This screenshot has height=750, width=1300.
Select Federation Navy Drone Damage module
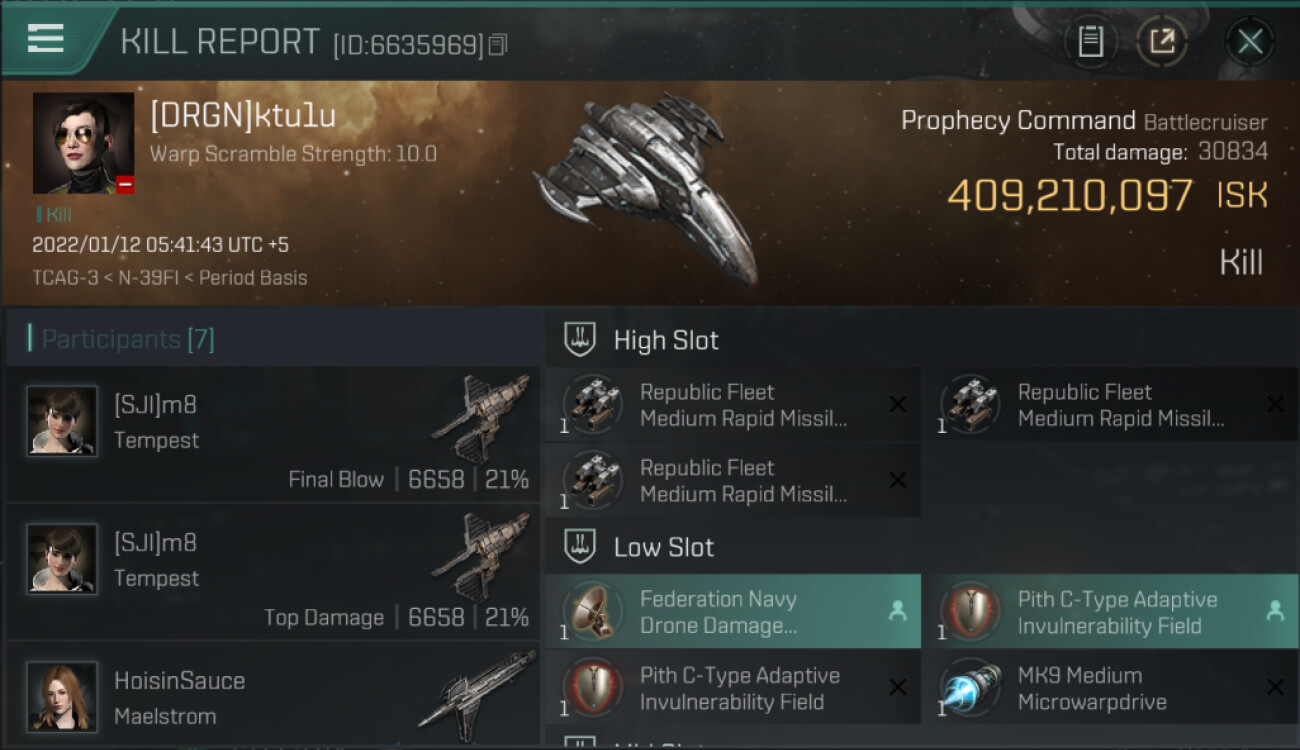tap(733, 611)
